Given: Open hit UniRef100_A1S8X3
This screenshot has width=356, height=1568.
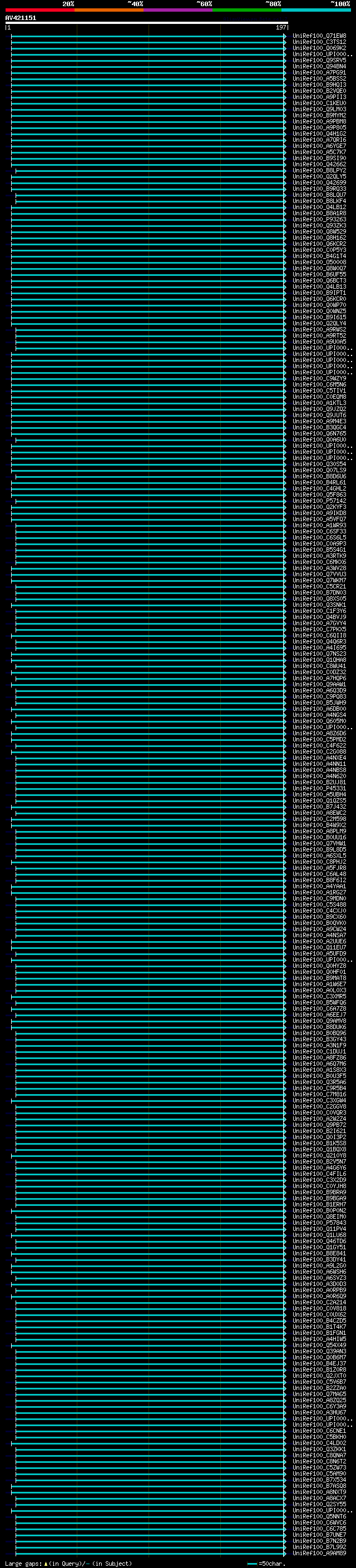Looking at the screenshot, I should (319, 1070).
